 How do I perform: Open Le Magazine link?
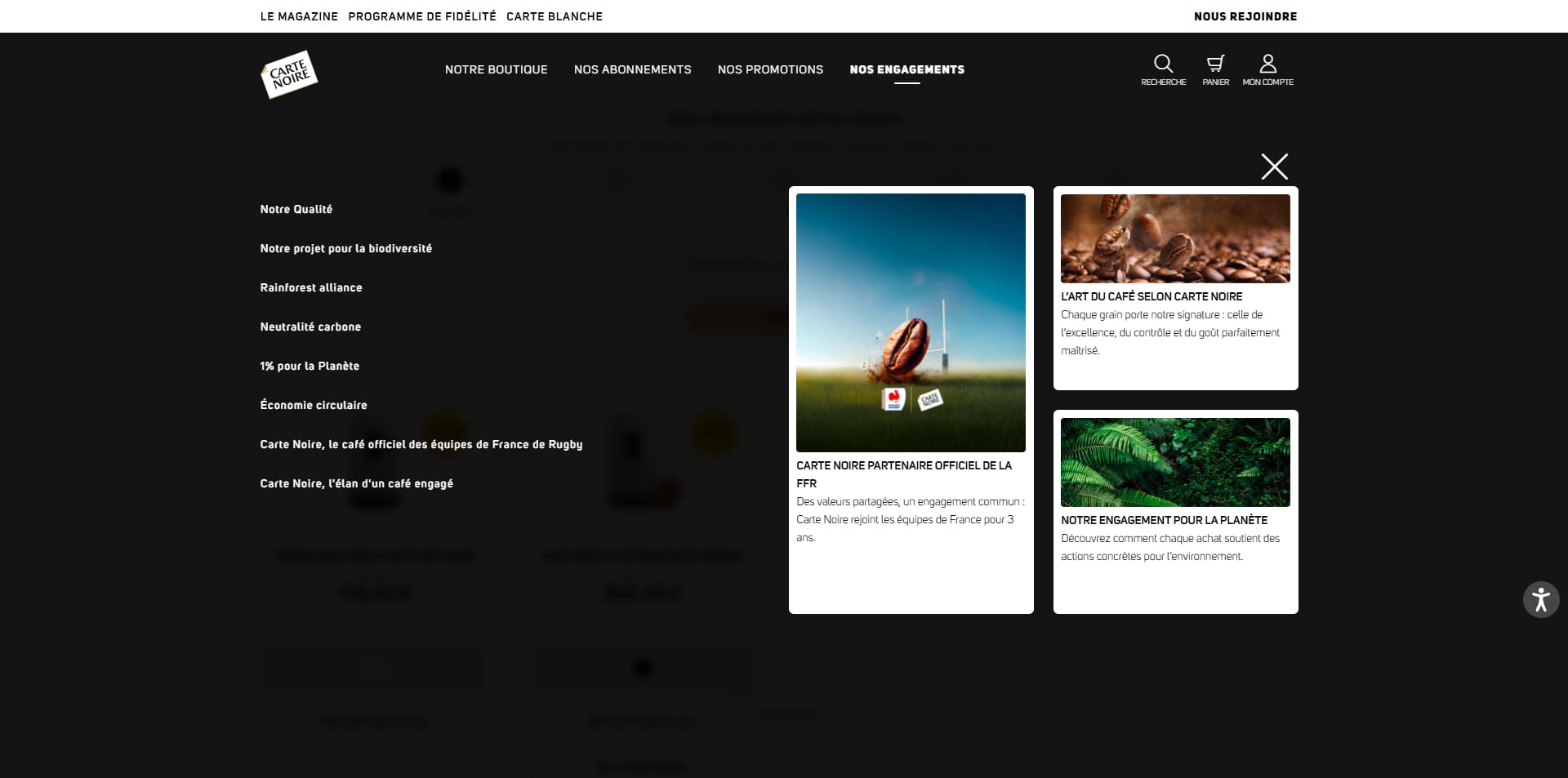coord(299,16)
